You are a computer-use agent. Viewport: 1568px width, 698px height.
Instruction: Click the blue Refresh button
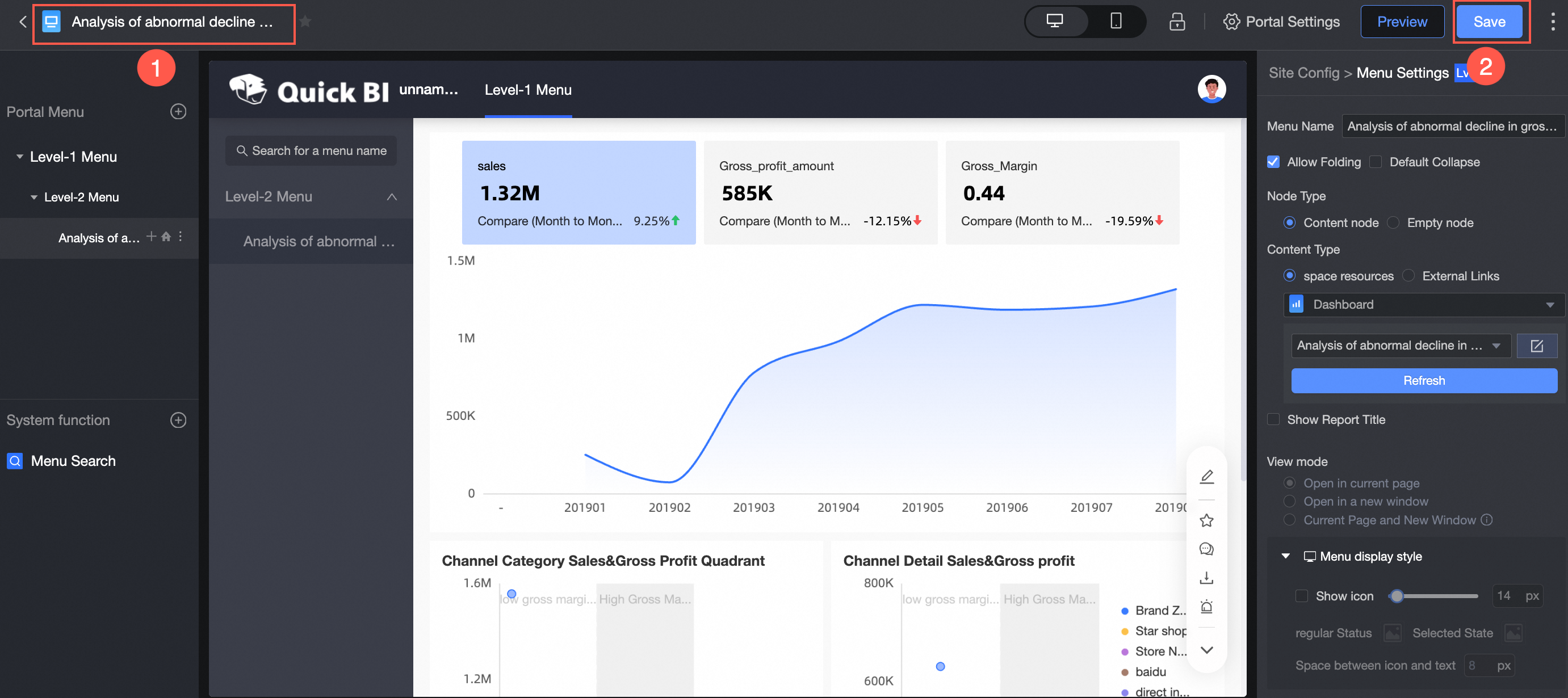click(x=1423, y=380)
